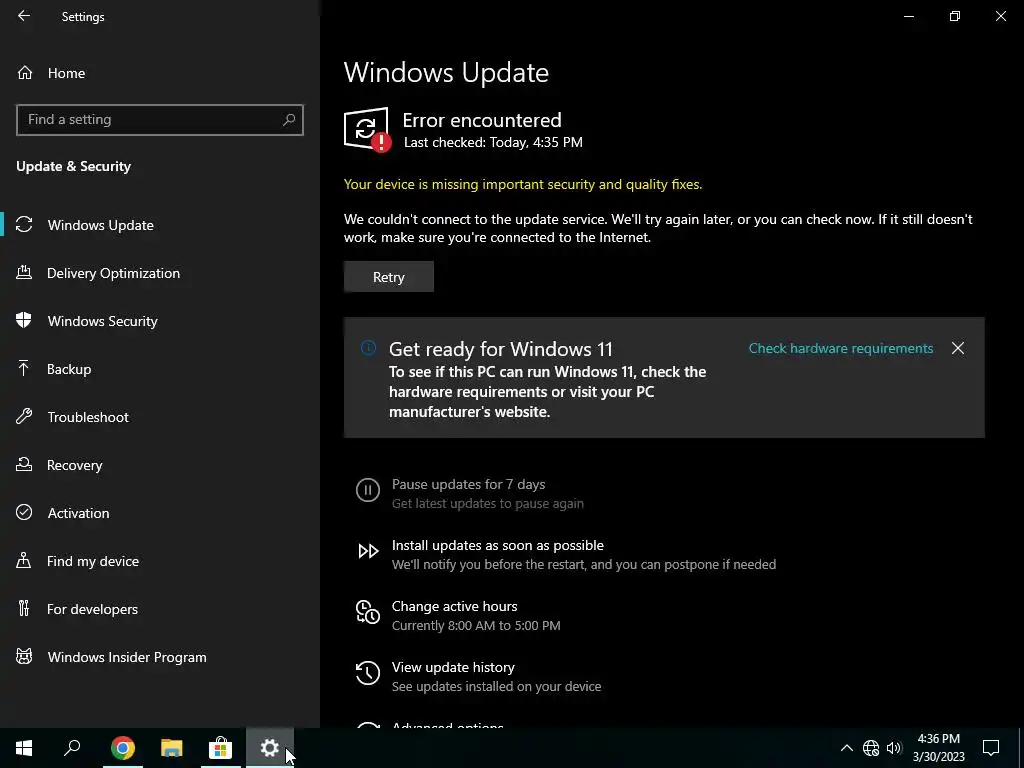
Task: Open the Windows Start menu
Action: click(x=24, y=748)
